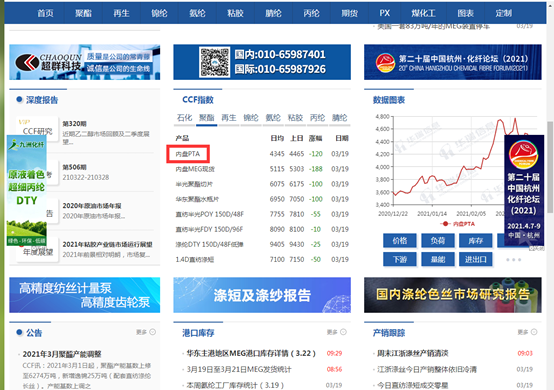
Task: Switch CCF指数 to the 腈纶 tab
Action: click(x=340, y=118)
